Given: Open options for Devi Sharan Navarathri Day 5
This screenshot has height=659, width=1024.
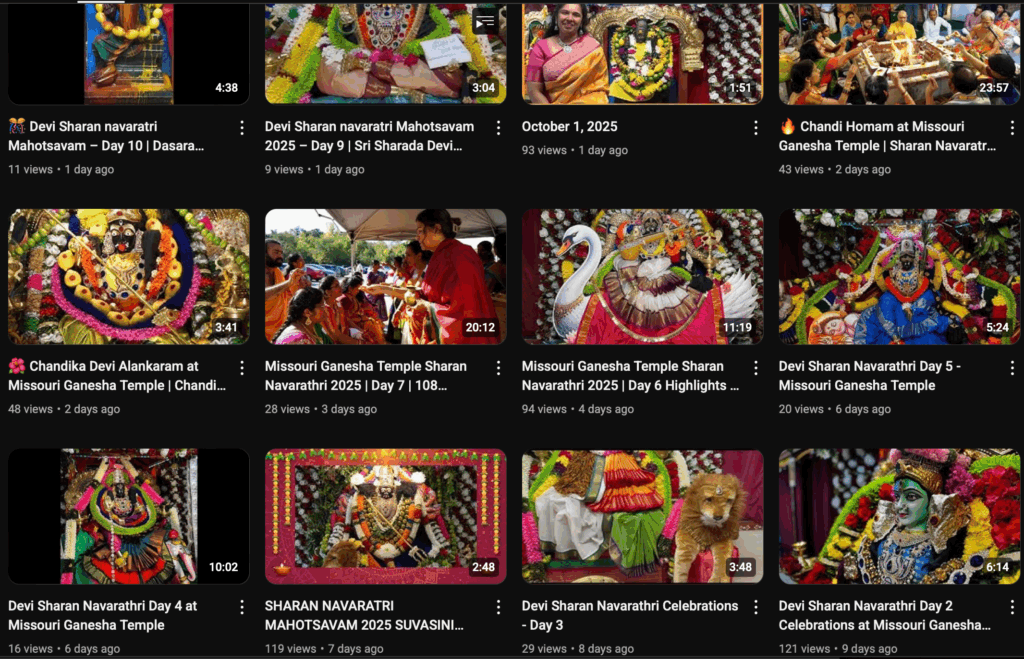Looking at the screenshot, I should tap(1012, 368).
